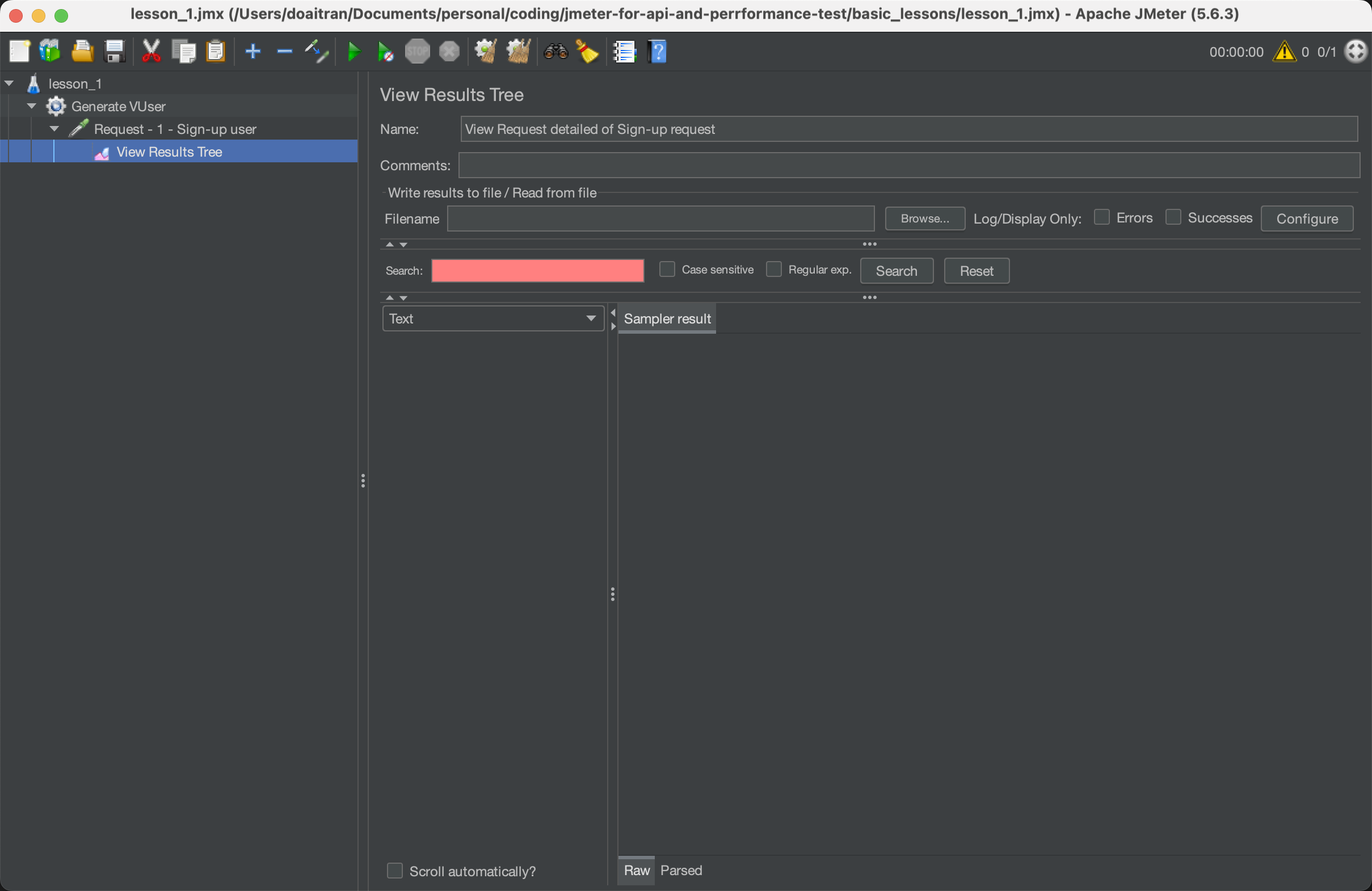Click the Shutdown test icon
Image resolution: width=1372 pixels, height=891 pixels.
pos(449,51)
